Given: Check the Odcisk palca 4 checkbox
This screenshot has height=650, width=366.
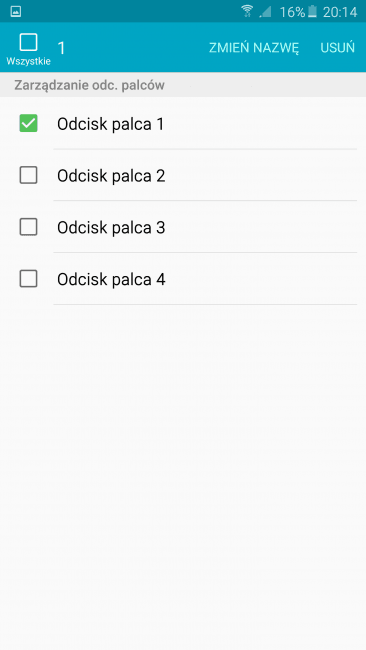Looking at the screenshot, I should tap(28, 279).
